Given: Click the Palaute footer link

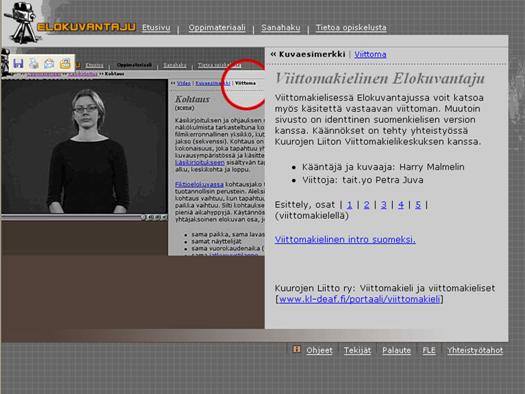Looking at the screenshot, I should tap(396, 350).
